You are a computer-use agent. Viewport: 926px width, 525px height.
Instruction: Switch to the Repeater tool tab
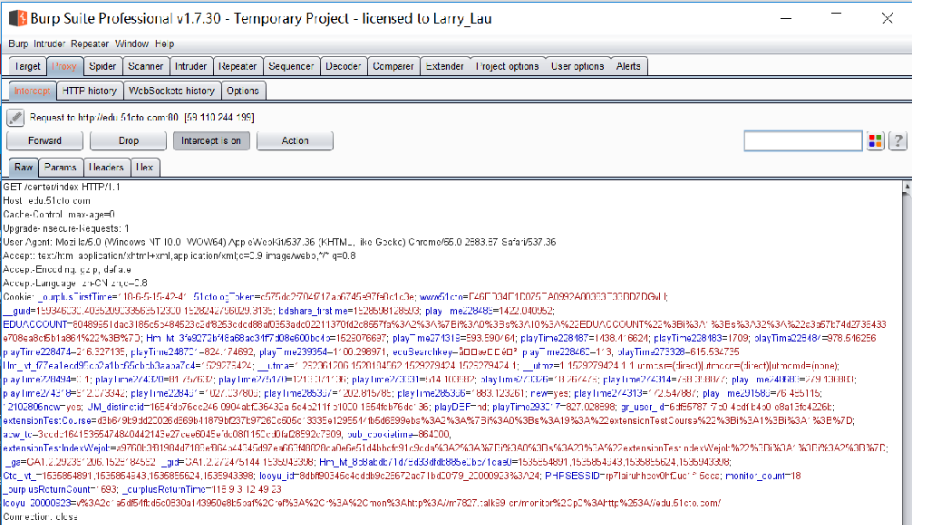(x=237, y=66)
